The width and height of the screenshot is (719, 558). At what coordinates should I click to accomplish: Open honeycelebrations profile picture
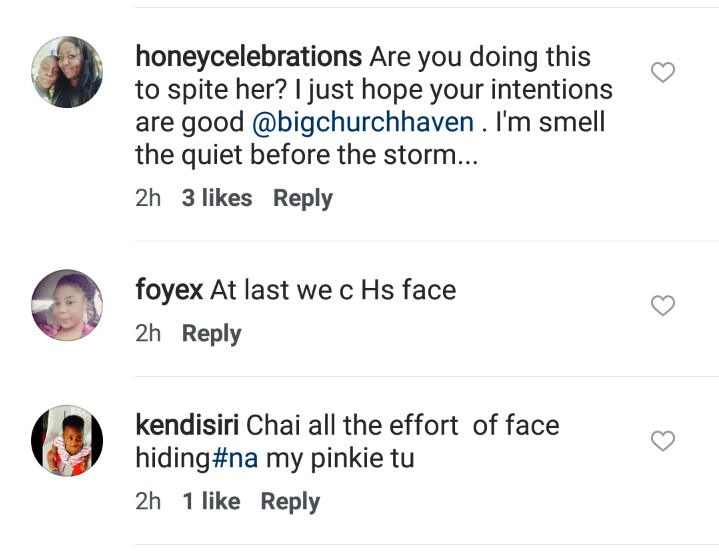coord(67,72)
